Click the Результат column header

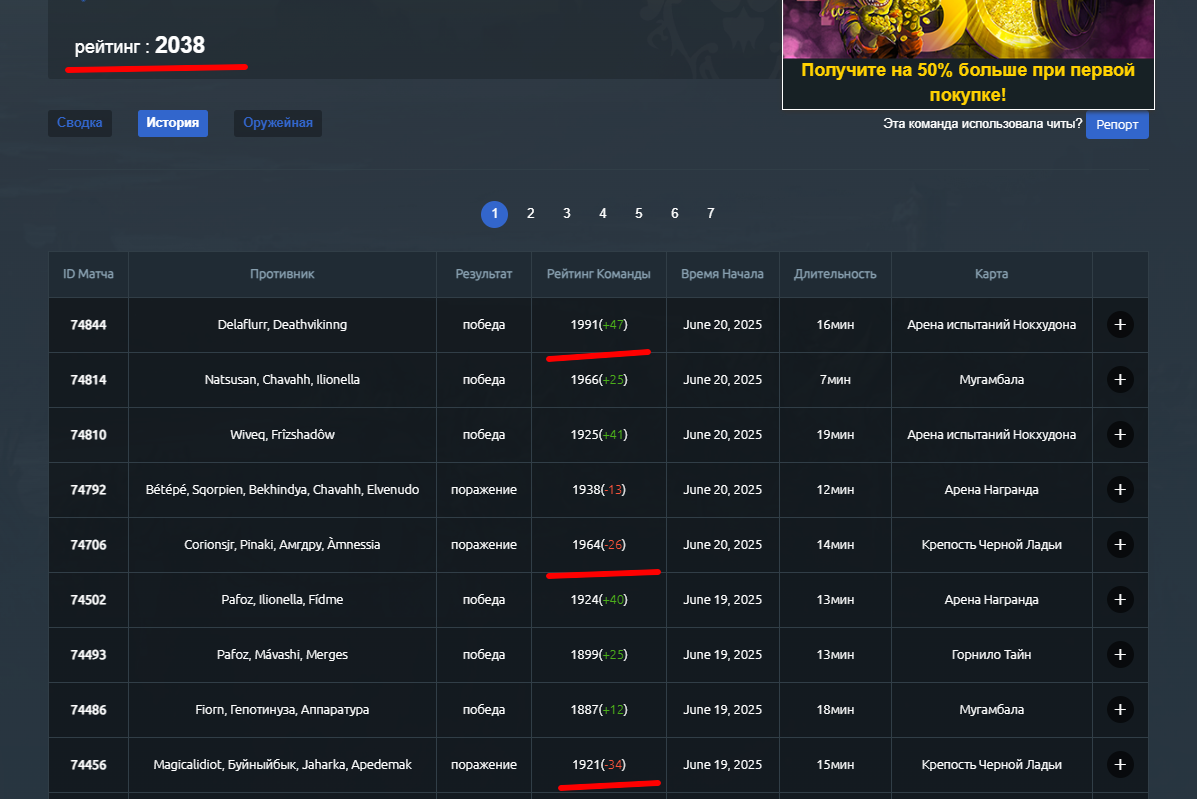(x=484, y=274)
